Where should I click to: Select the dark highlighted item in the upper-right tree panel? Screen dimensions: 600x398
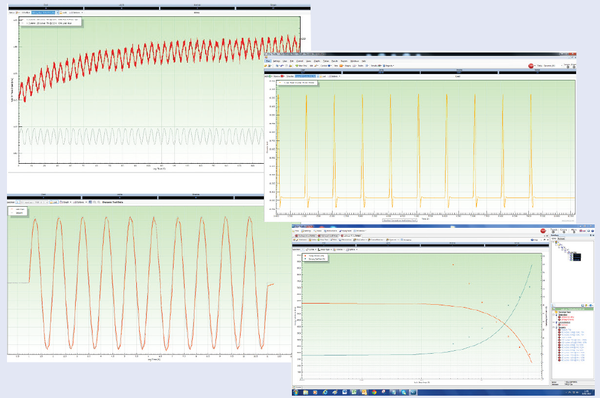[577, 257]
